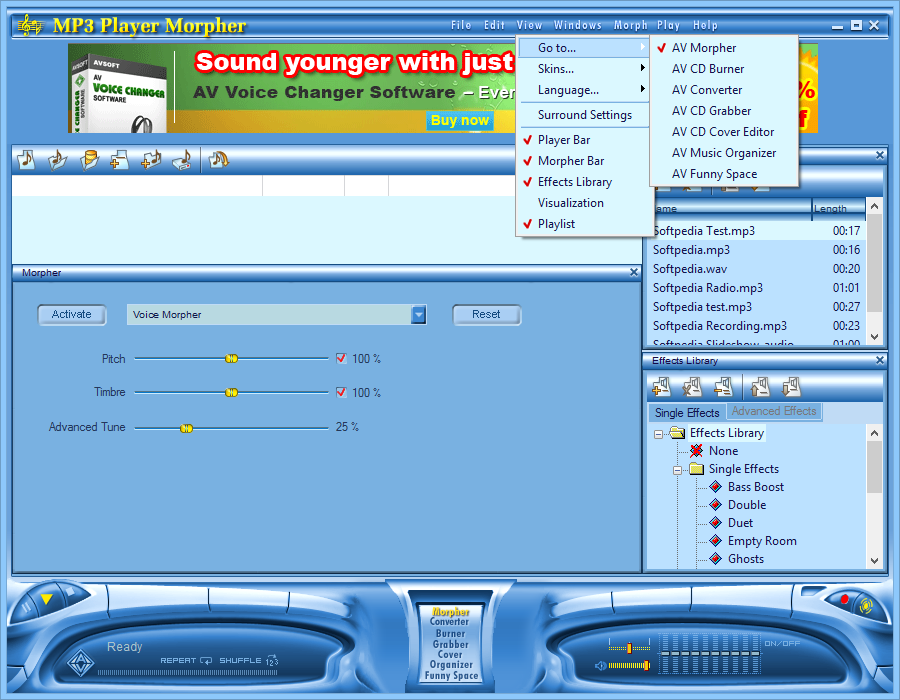Screen dimensions: 900x700
Task: Adjust the Pitch slider handle
Action: [231, 359]
